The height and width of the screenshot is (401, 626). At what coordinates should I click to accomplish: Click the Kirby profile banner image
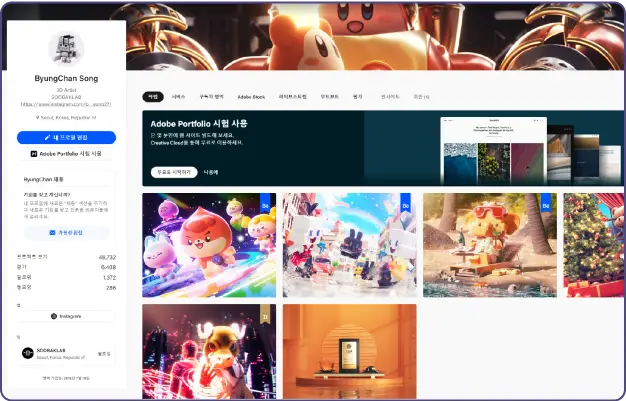coord(374,37)
